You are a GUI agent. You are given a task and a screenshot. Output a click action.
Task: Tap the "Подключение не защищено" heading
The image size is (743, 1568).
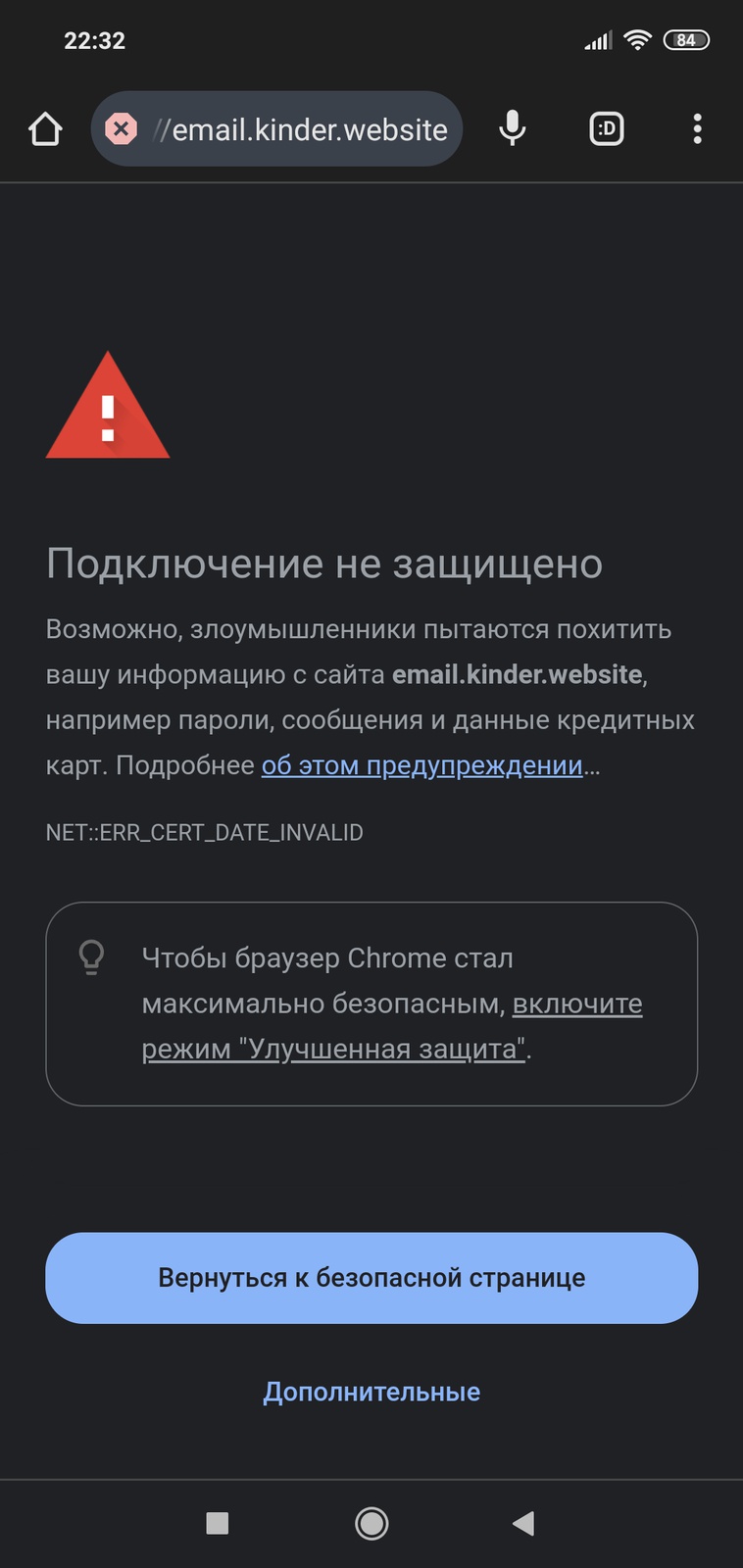pyautogui.click(x=324, y=564)
